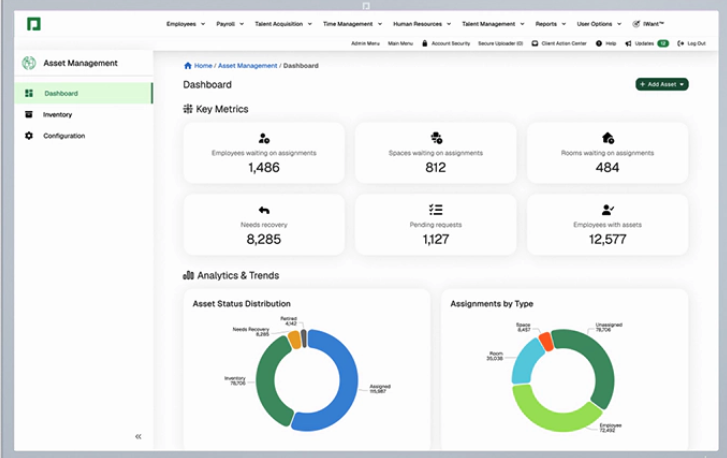The height and width of the screenshot is (458, 727).
Task: Open the Admin Menu link
Action: (365, 43)
